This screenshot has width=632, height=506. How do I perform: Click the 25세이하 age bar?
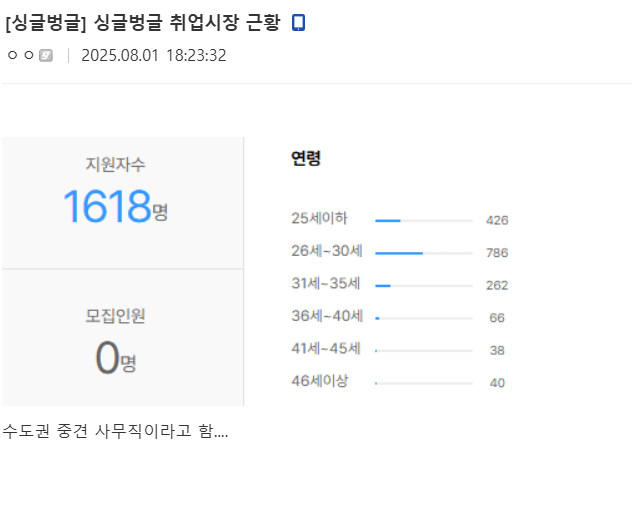[388, 220]
